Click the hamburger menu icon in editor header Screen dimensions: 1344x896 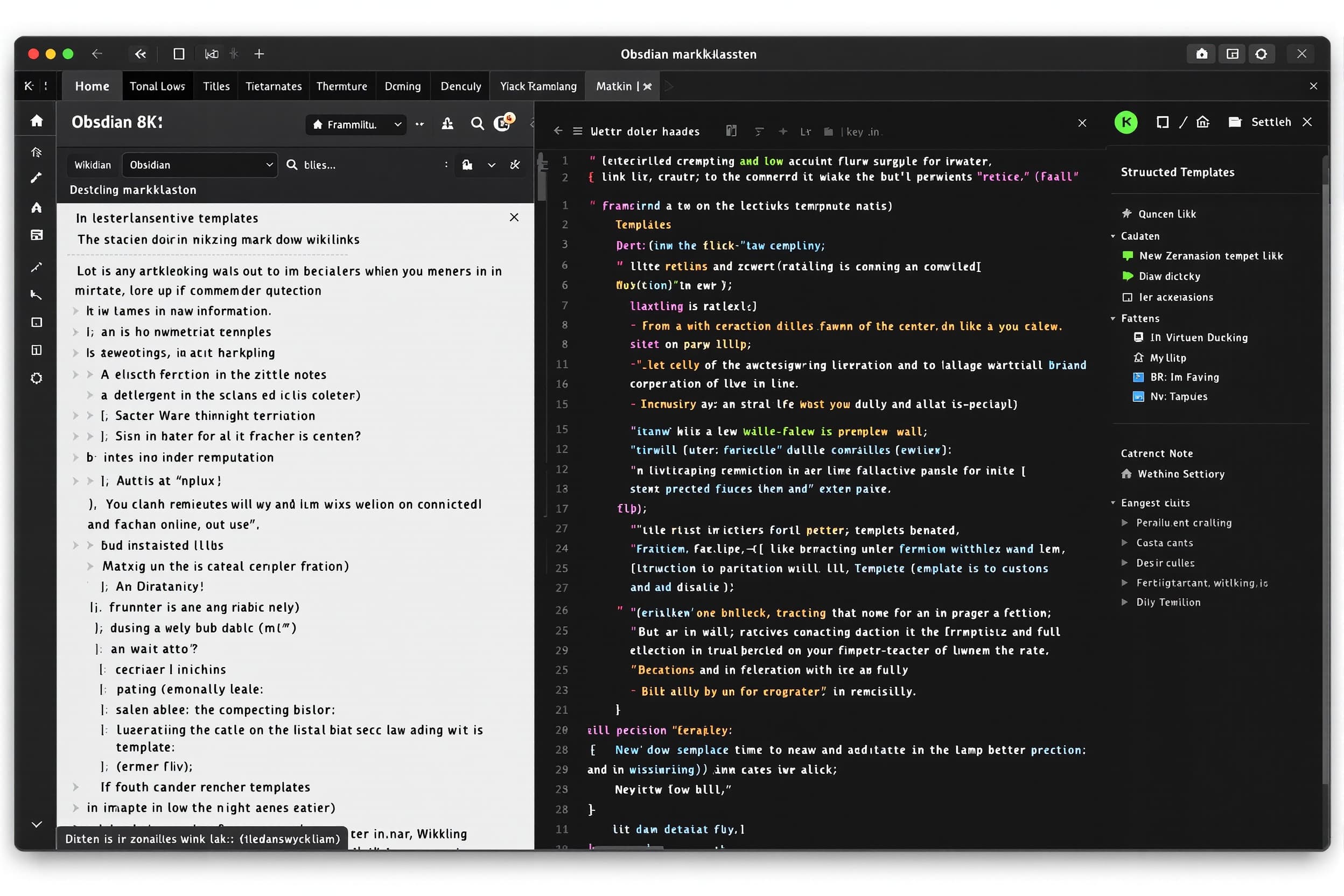pos(578,131)
